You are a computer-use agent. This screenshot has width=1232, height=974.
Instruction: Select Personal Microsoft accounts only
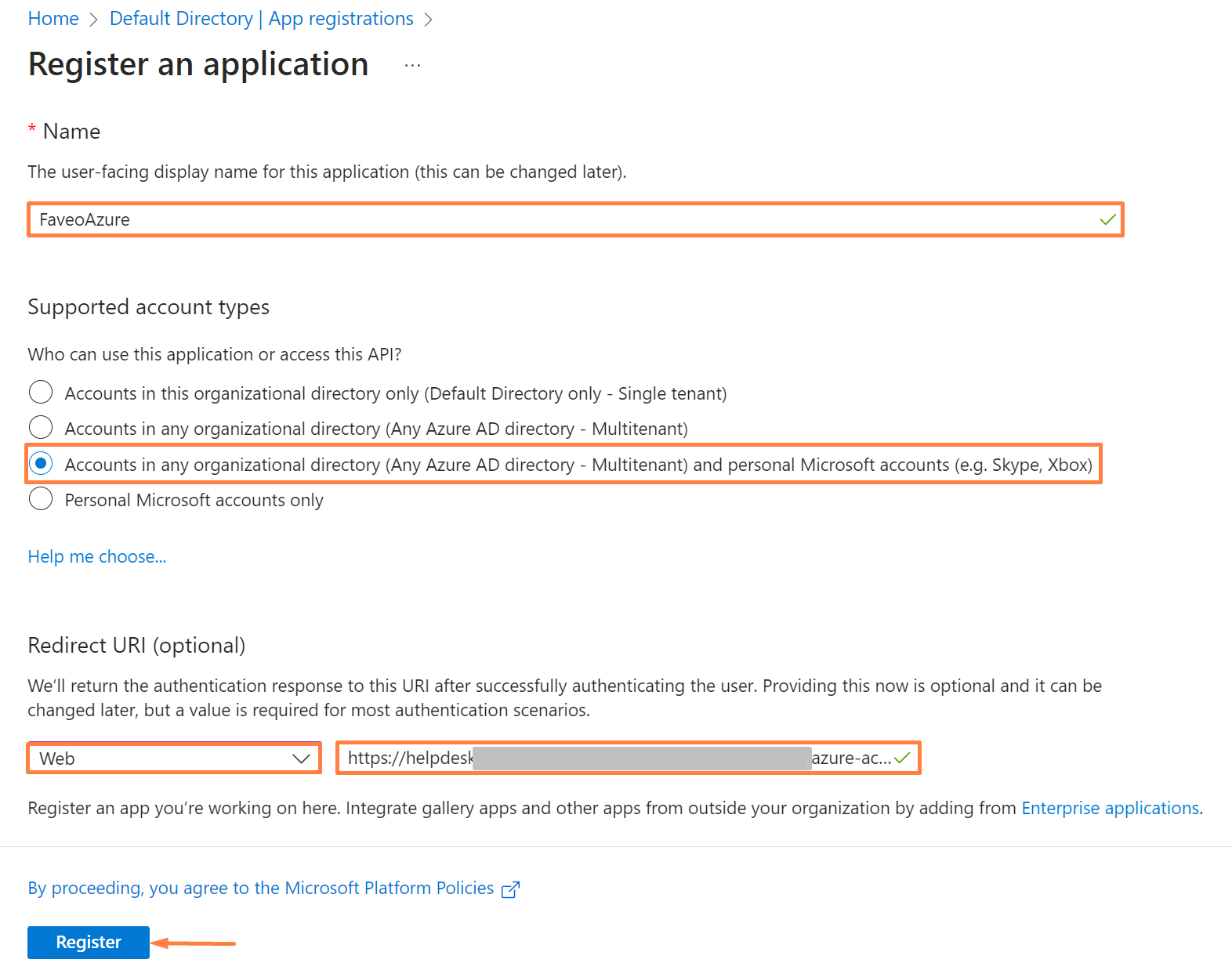[41, 499]
